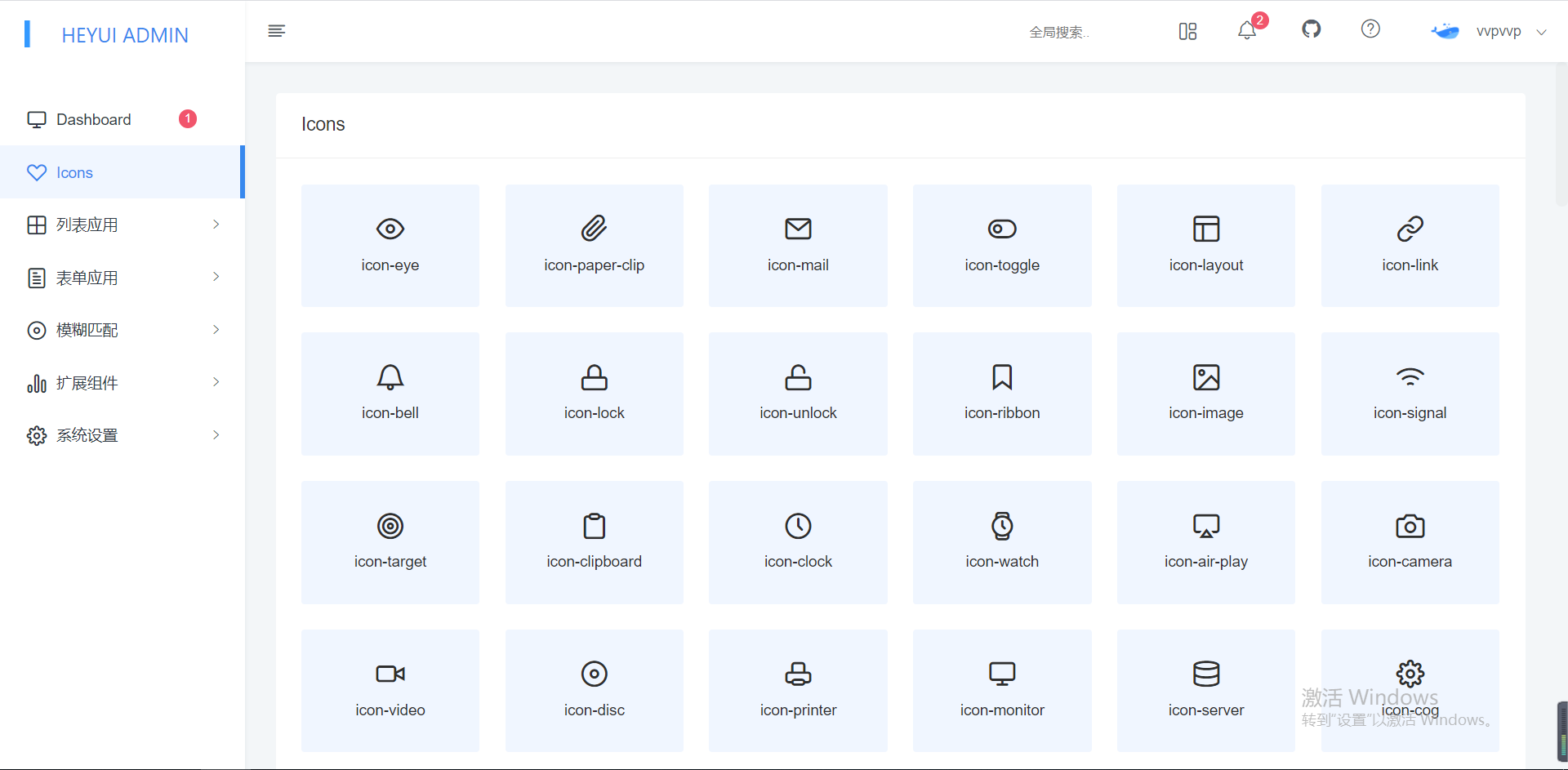Select the icon-ribbon bookmark card

coord(1002,394)
